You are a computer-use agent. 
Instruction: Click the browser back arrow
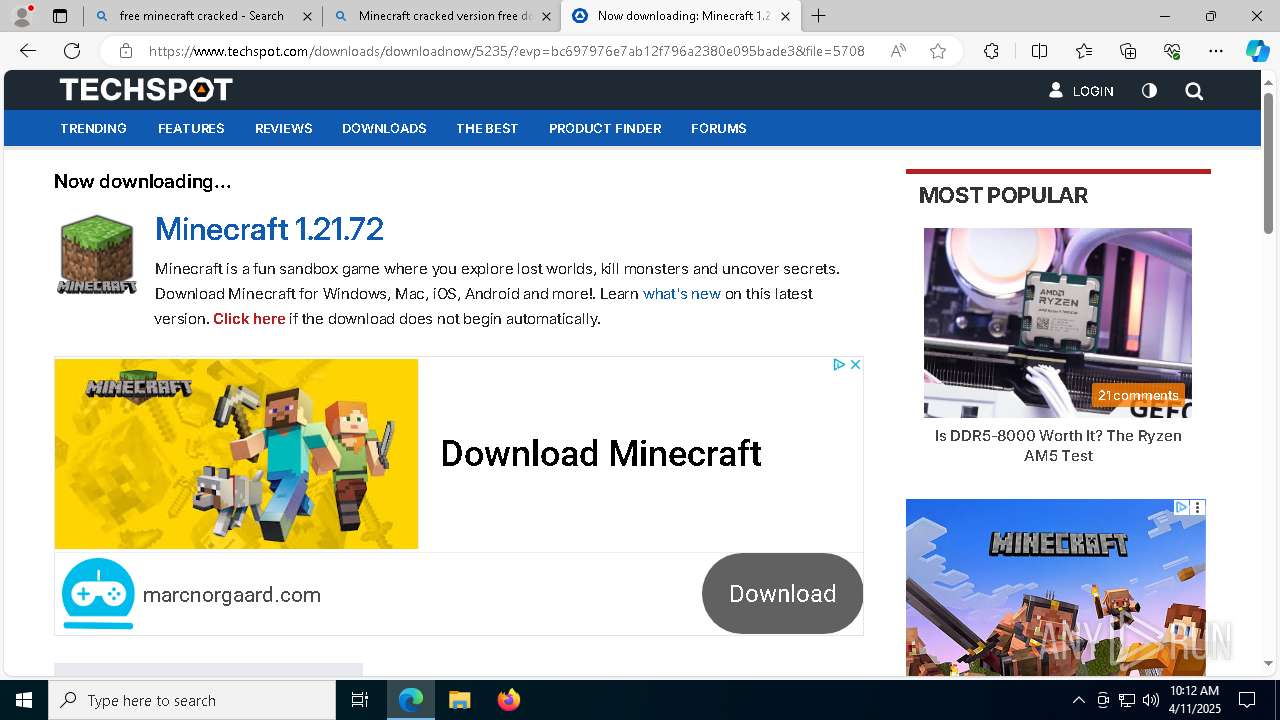(28, 51)
